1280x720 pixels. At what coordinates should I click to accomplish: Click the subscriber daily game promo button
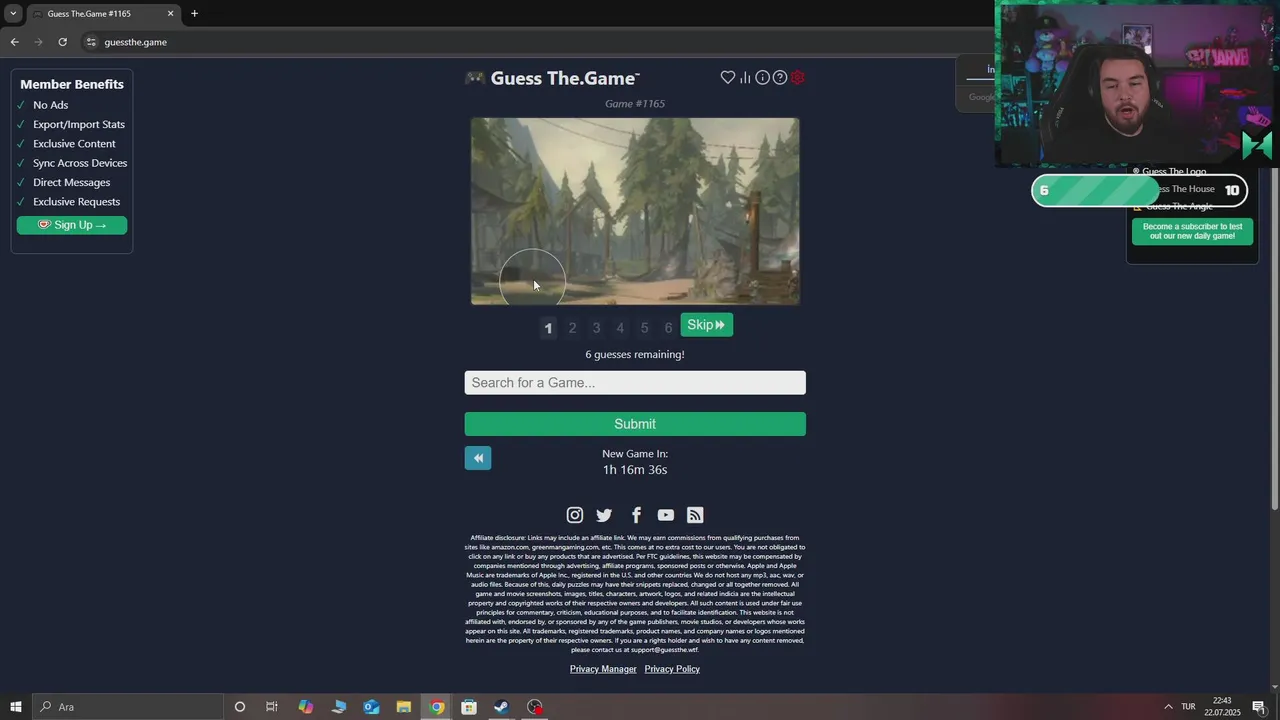point(1192,231)
